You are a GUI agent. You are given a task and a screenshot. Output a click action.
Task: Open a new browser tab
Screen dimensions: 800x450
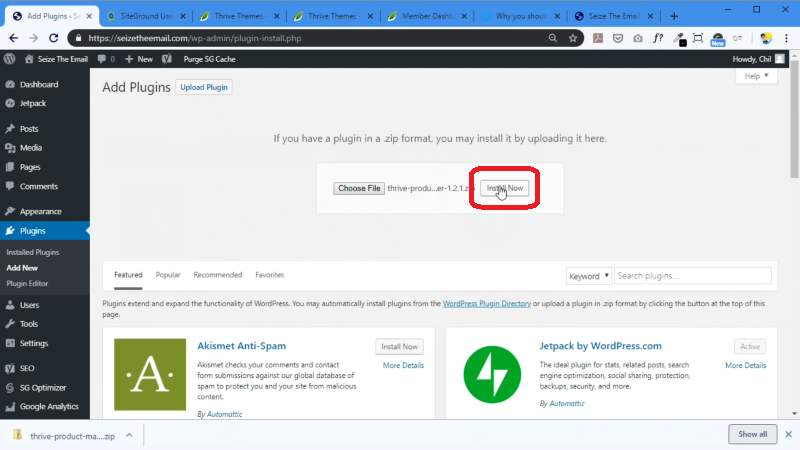[x=674, y=16]
